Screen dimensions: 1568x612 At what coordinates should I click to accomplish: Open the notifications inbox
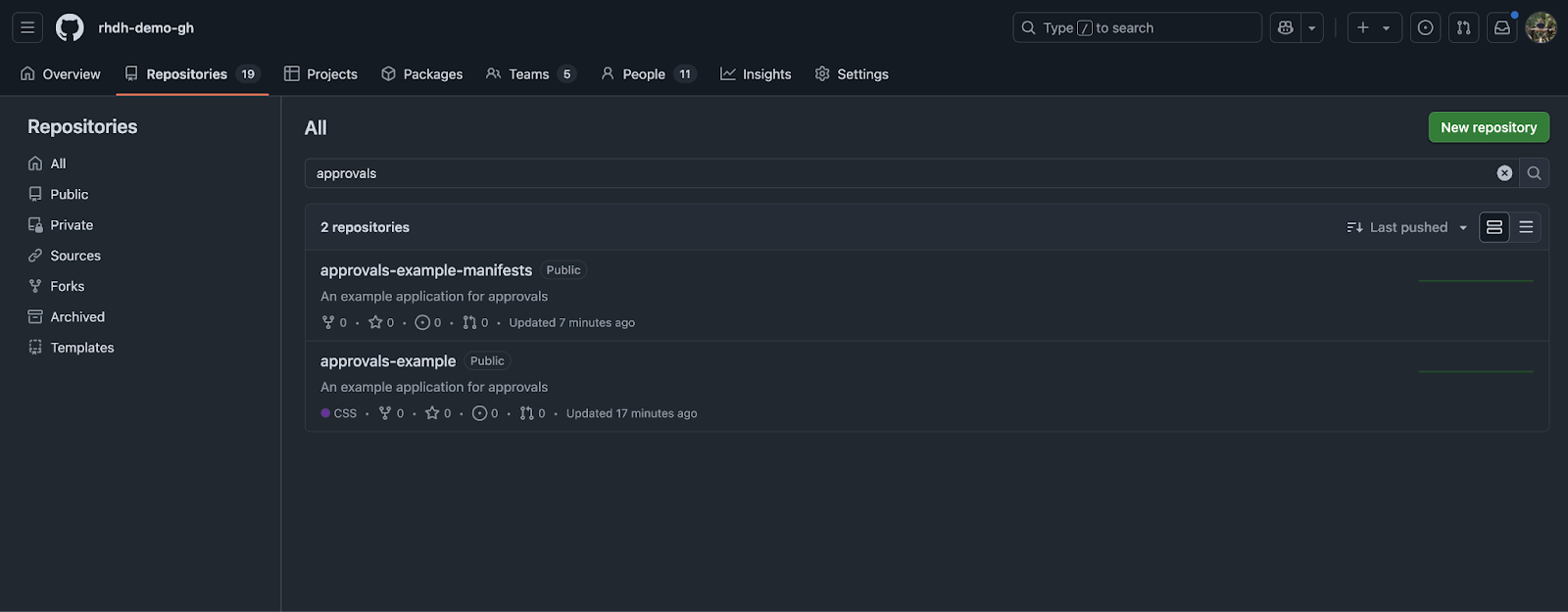tap(1501, 27)
